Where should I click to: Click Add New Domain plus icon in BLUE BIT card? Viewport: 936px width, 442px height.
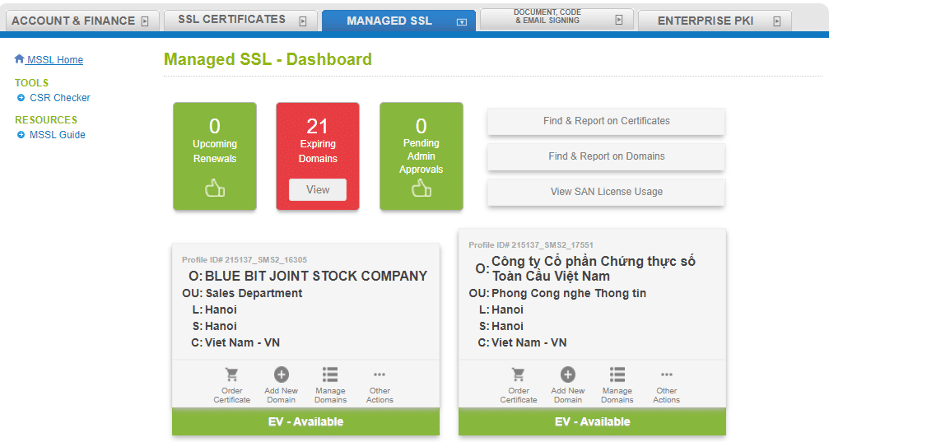[281, 375]
